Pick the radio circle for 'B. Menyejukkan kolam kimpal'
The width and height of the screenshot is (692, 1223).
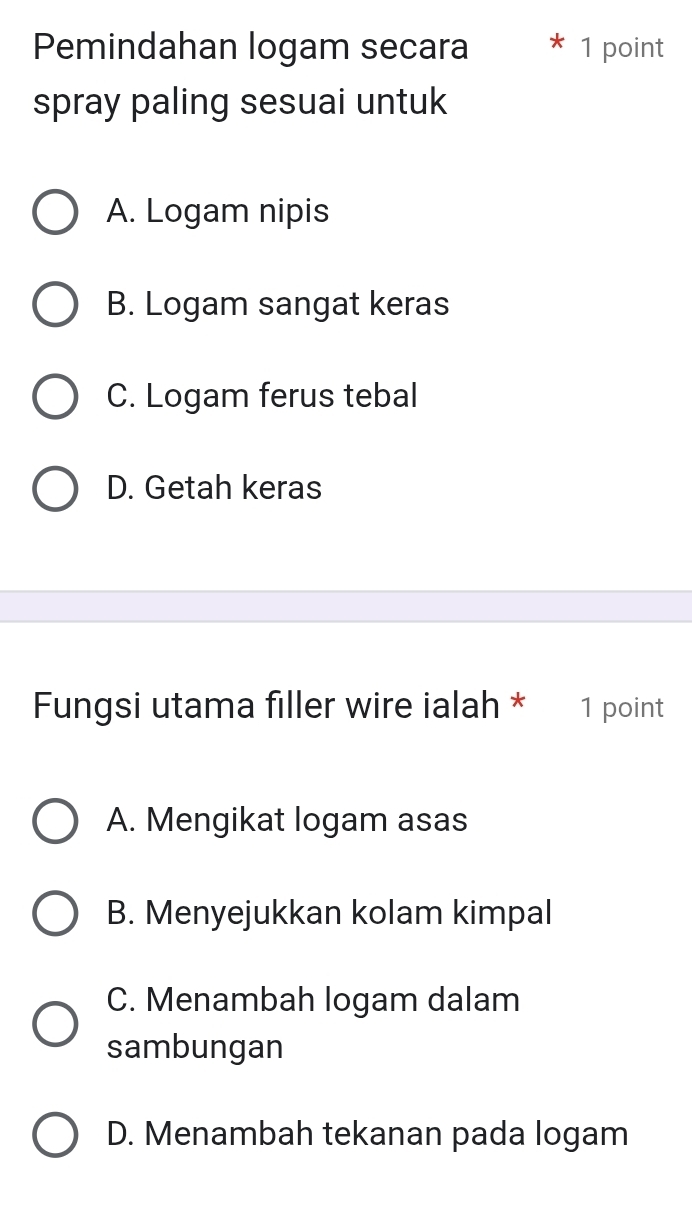click(x=55, y=913)
